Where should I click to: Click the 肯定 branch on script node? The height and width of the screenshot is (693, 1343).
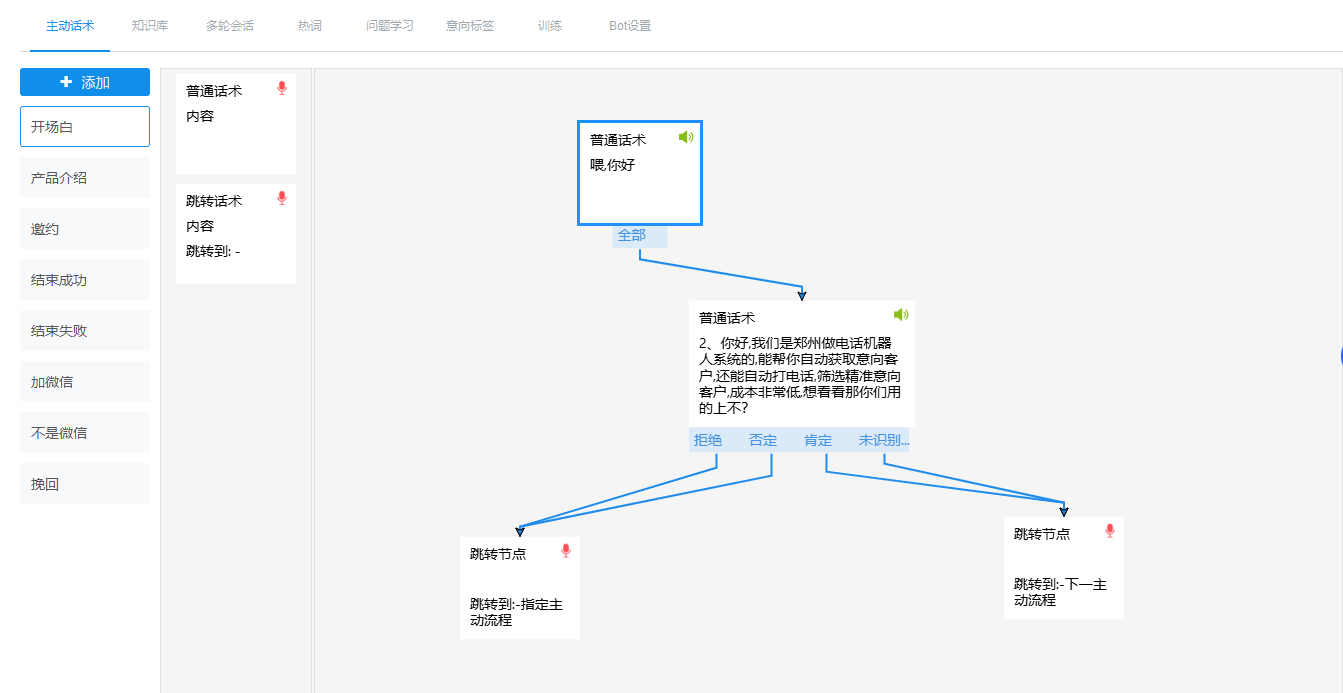click(x=818, y=440)
